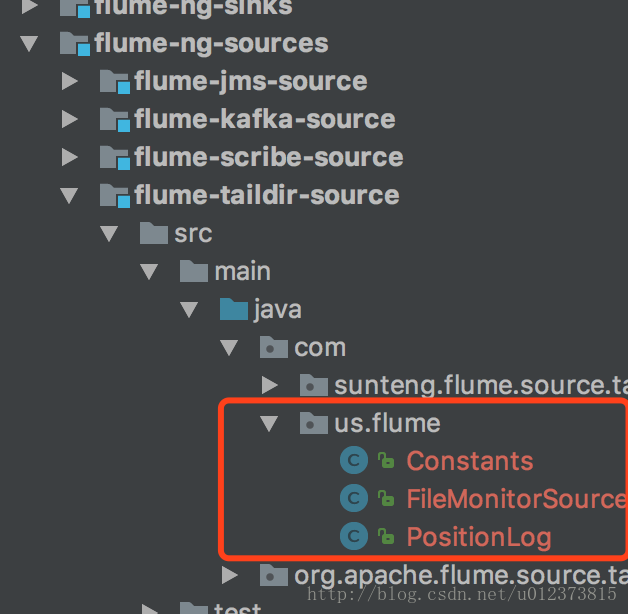This screenshot has height=614, width=628.
Task: Click the flume-ng-sources module folder icon
Action: 74,43
